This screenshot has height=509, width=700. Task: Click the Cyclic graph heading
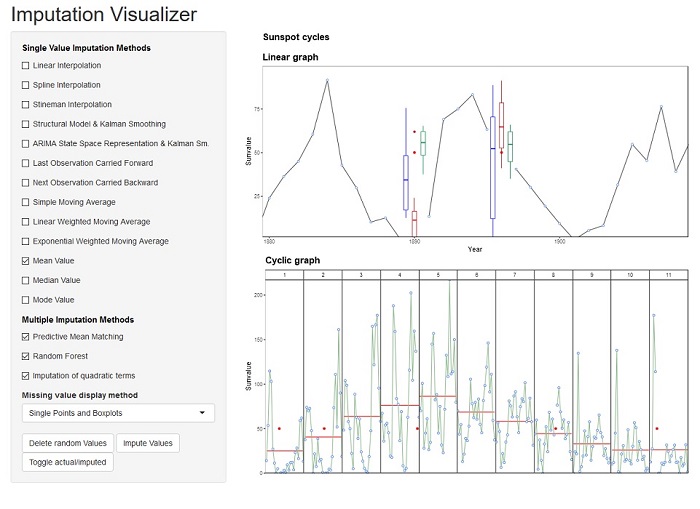(x=292, y=260)
